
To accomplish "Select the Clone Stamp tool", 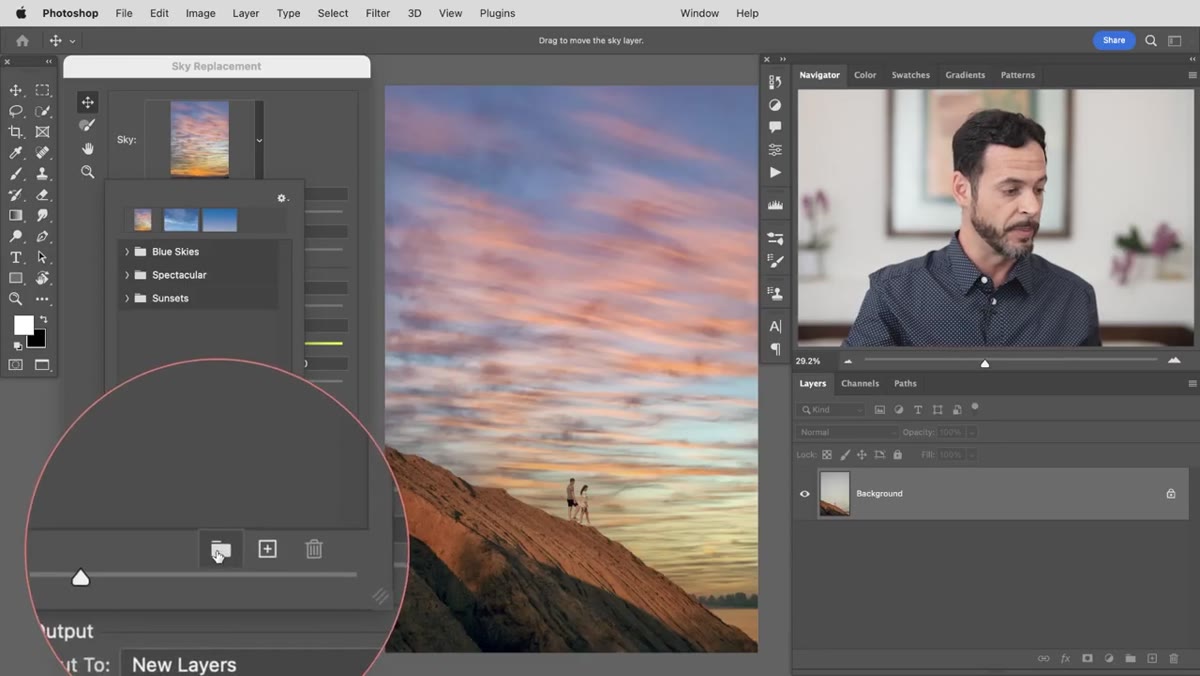I will (43, 174).
